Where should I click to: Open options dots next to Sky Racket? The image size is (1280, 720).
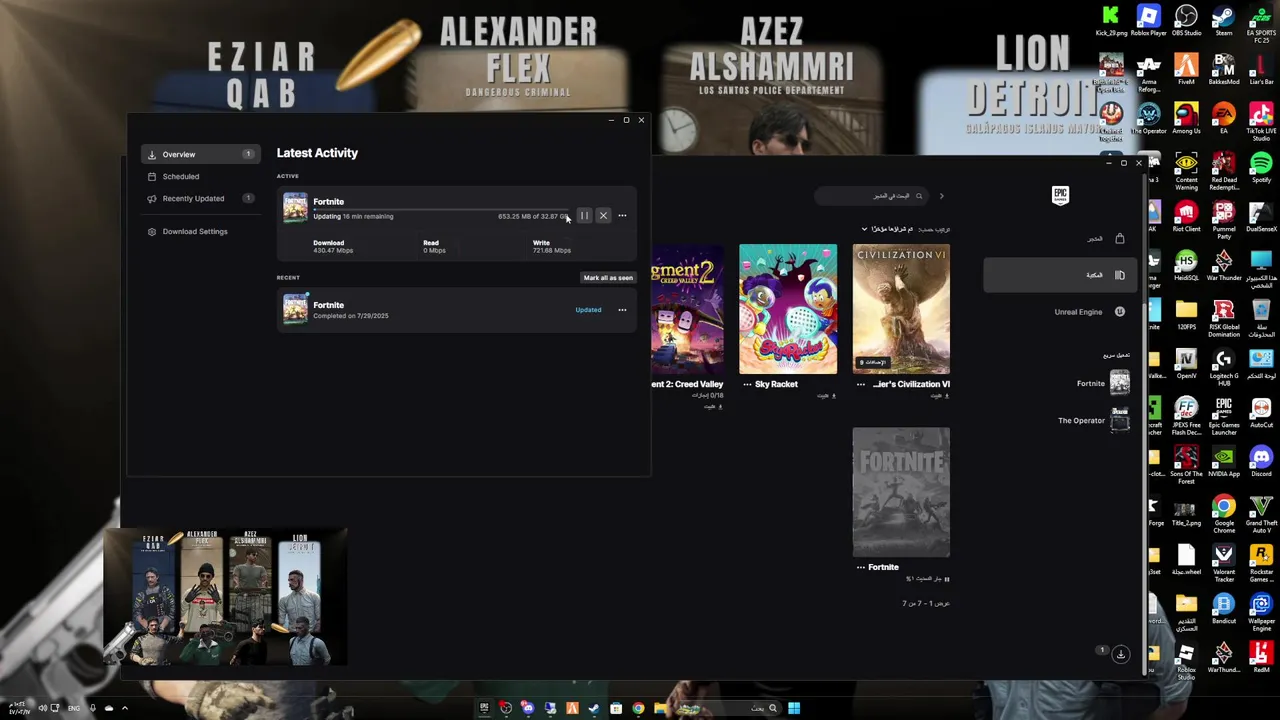point(747,384)
